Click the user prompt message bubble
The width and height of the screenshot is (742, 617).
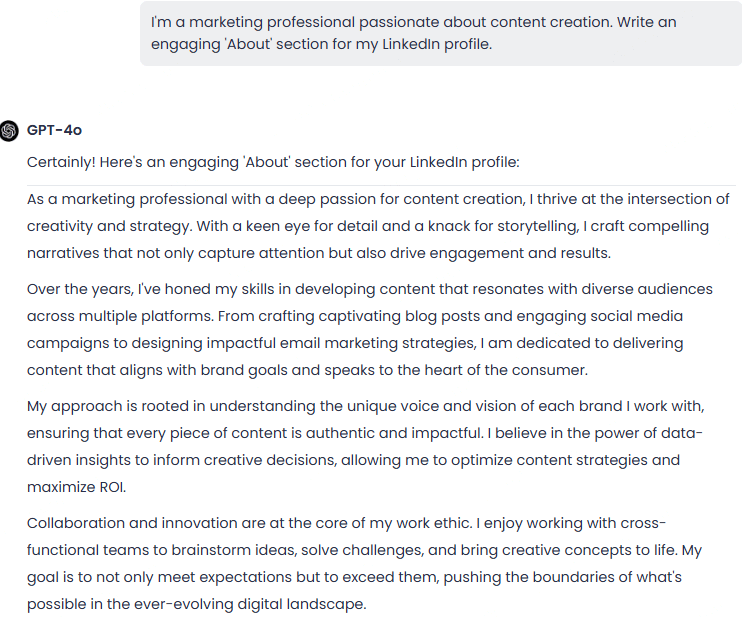click(x=441, y=33)
